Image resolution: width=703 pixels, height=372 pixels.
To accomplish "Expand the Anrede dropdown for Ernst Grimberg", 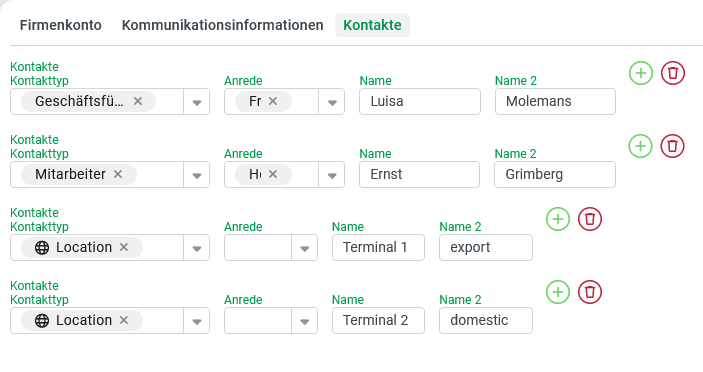I will [332, 175].
